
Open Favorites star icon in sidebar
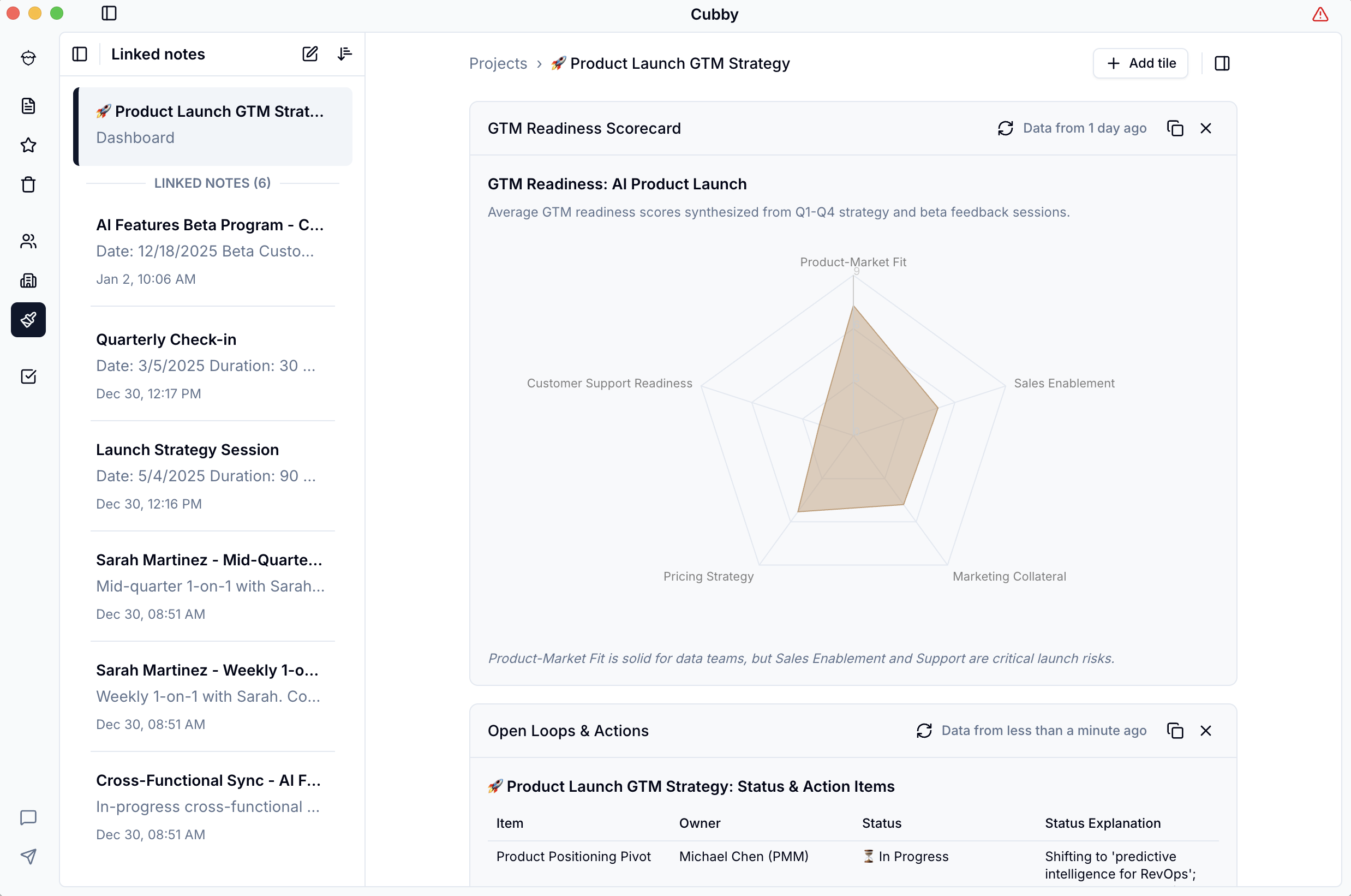point(28,145)
